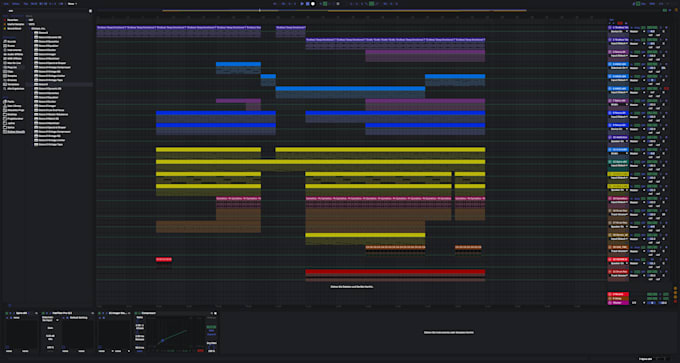The height and width of the screenshot is (363, 680).
Task: Open the Audio Effects browser category
Action: pos(14,54)
